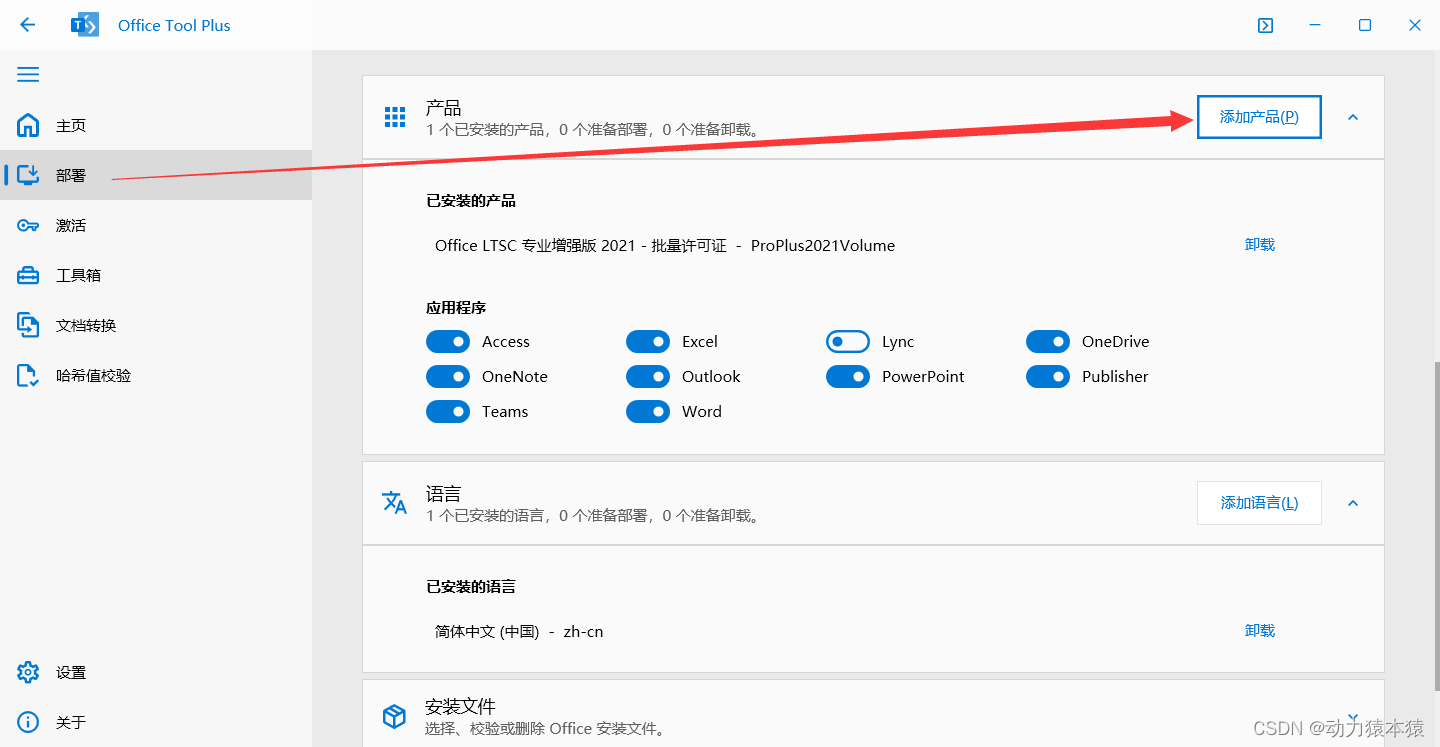Open the command box icon in title bar
Viewport: 1440px width, 747px height.
point(1265,25)
